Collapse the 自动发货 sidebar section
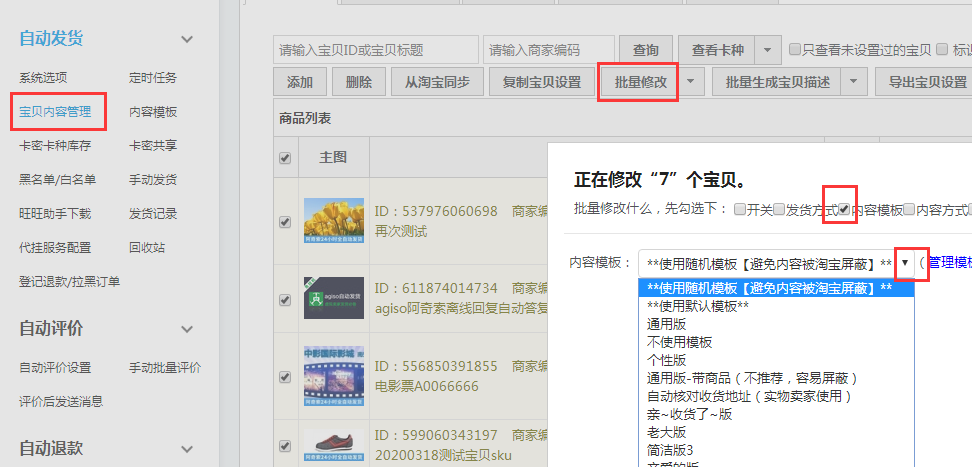 (187, 39)
